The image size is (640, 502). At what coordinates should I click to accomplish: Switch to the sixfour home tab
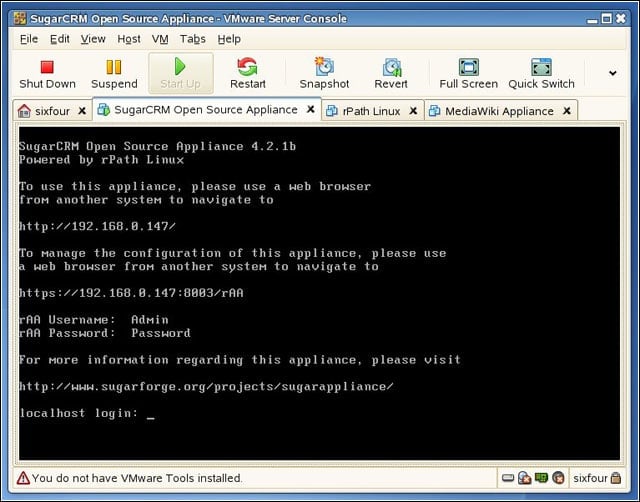[52, 111]
